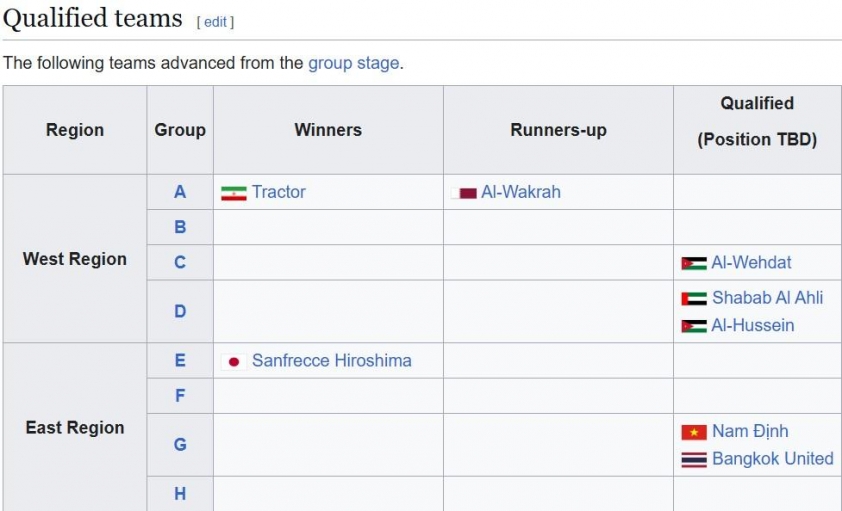The width and height of the screenshot is (842, 511).
Task: Open the group stage link
Action: pyautogui.click(x=353, y=63)
